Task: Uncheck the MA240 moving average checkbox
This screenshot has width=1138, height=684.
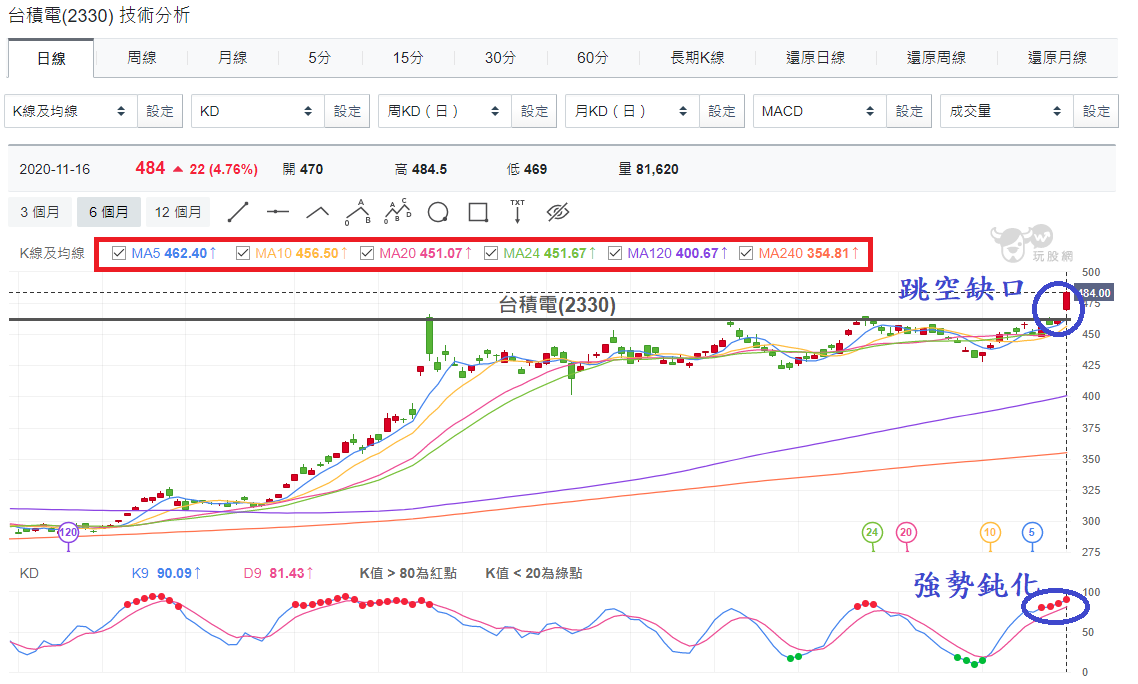Action: click(746, 253)
